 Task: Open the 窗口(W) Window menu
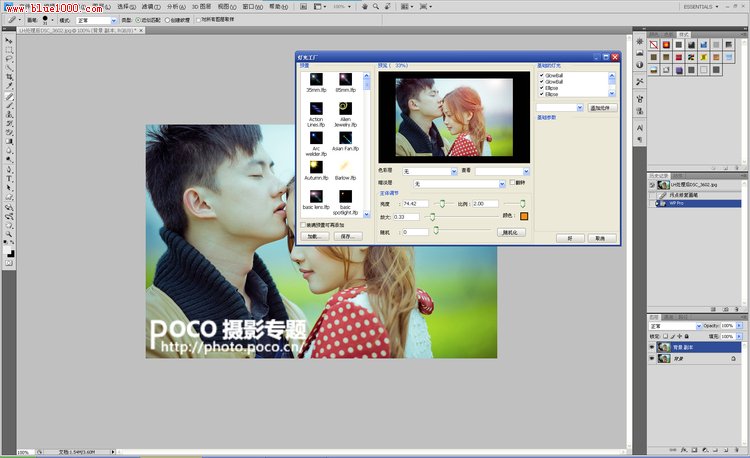tap(252, 7)
